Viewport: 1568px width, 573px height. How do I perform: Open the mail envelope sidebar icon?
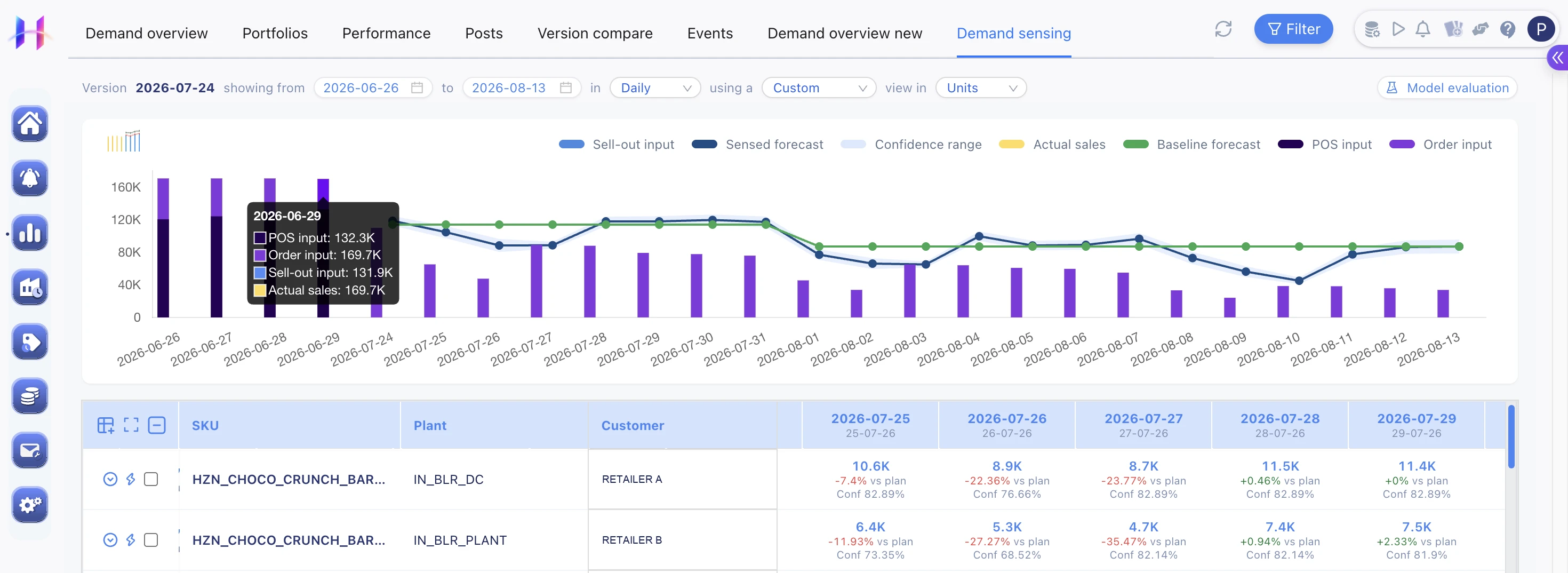(30, 451)
